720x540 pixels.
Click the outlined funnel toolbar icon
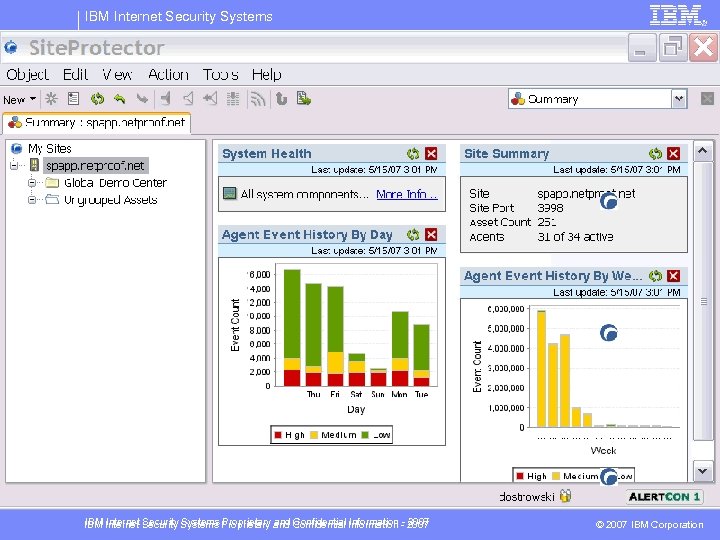[x=188, y=98]
